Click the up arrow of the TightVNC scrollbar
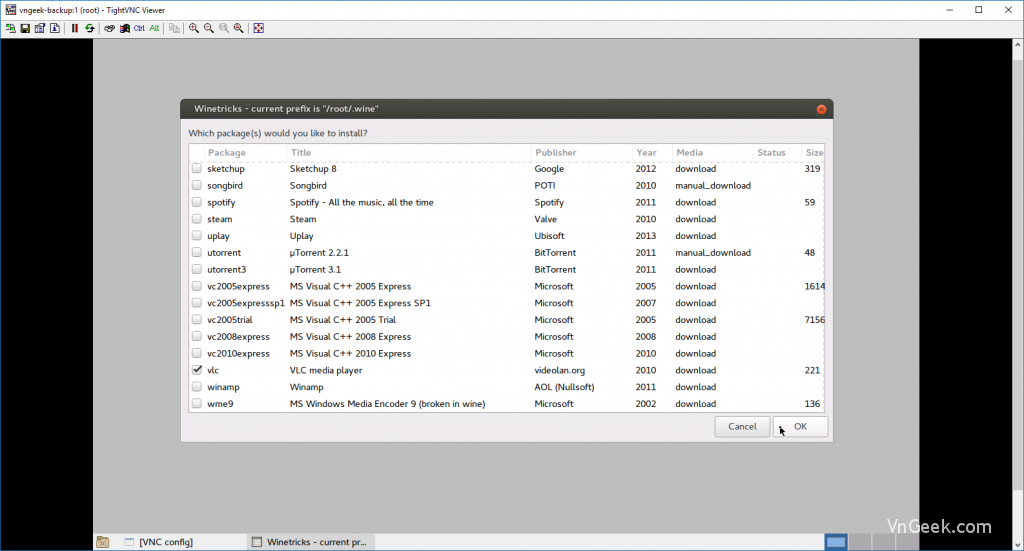Viewport: 1024px width, 551px height. pyautogui.click(x=1017, y=44)
